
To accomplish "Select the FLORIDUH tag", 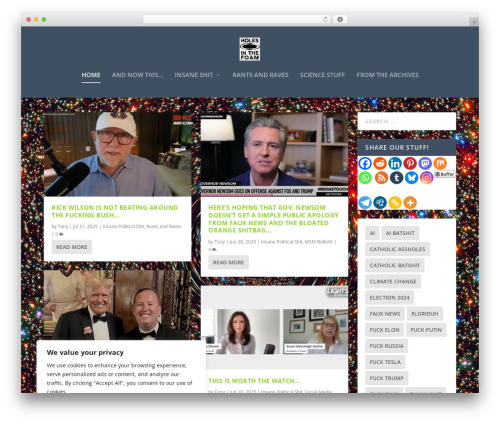I will [x=425, y=314].
